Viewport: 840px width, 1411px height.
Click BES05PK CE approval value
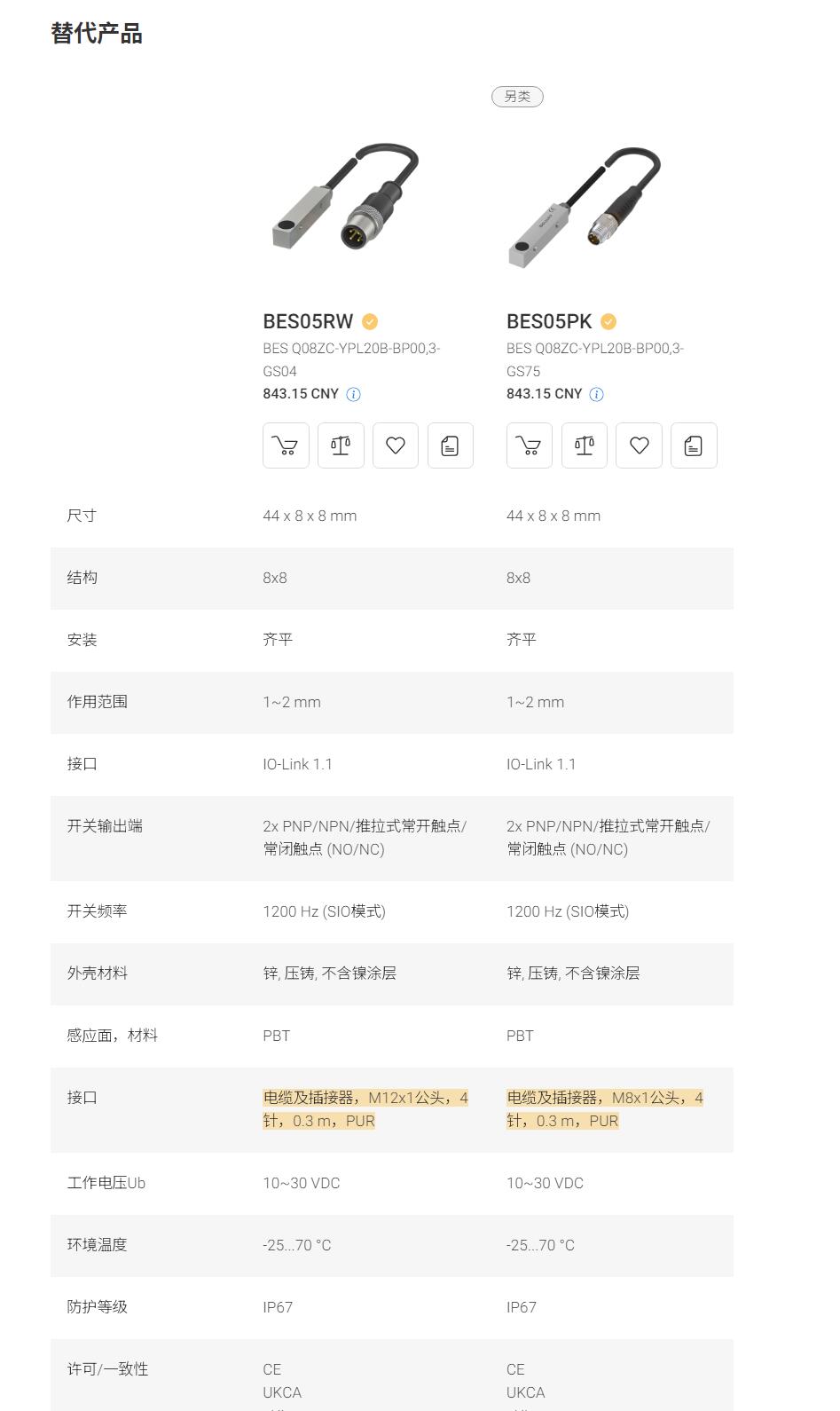(516, 1369)
